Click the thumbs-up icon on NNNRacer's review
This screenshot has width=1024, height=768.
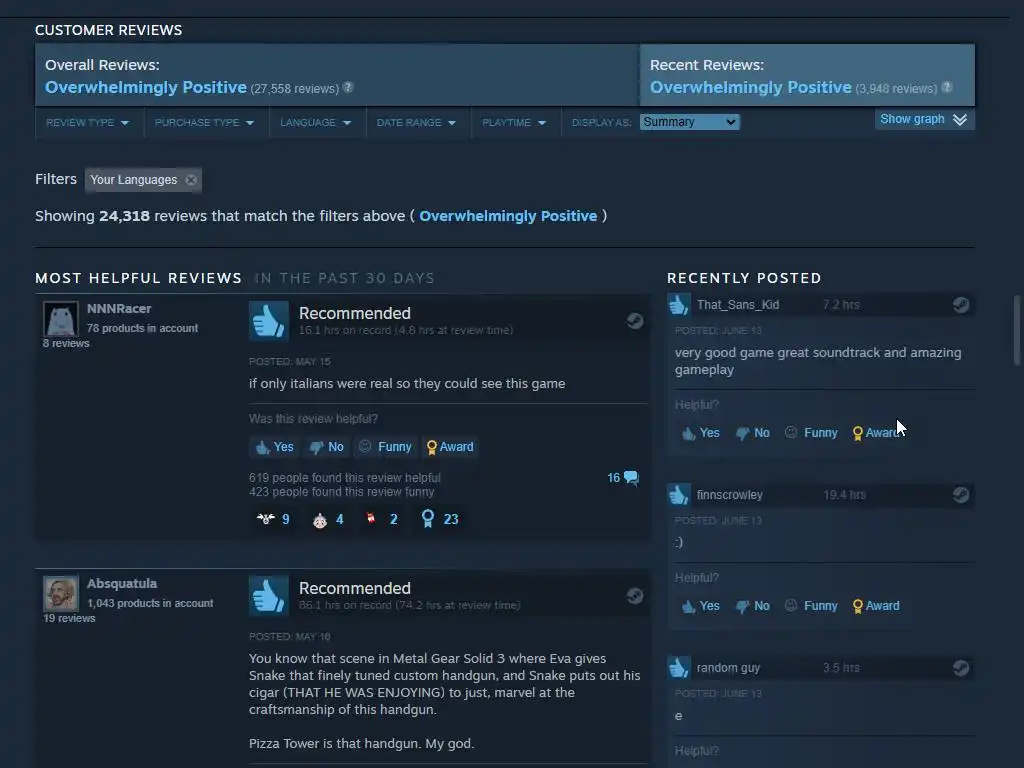tap(268, 321)
